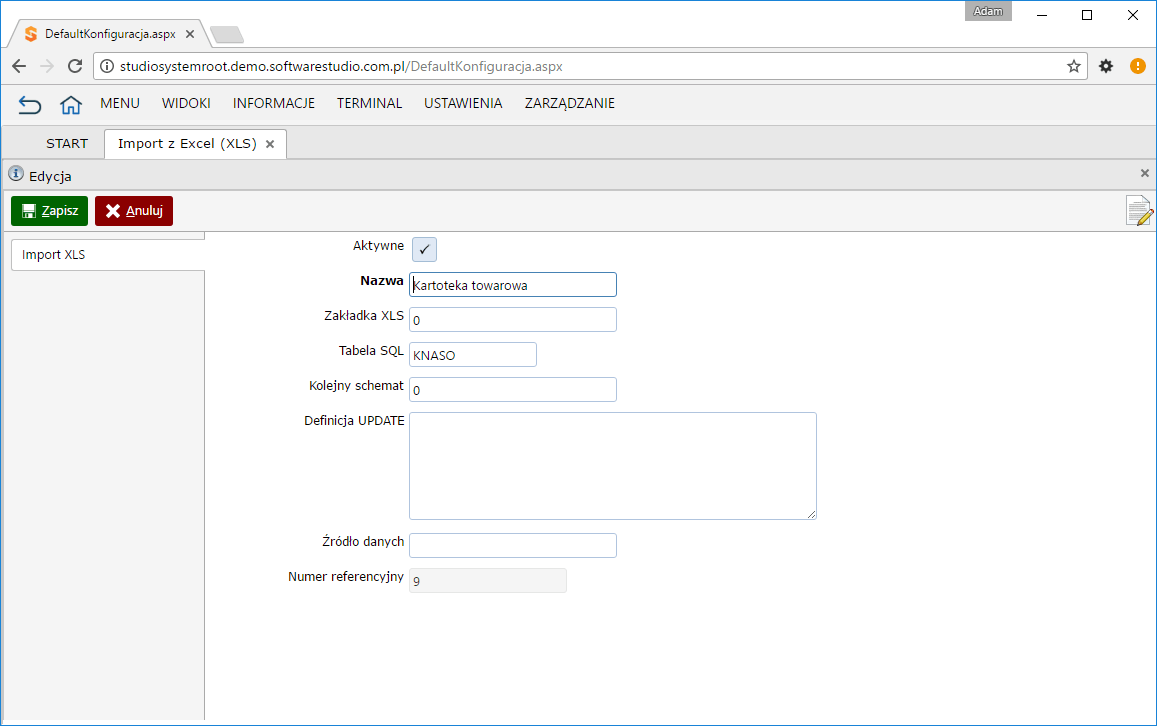Close the DefaultKonfiguracja.aspx browser tab
1157x726 pixels.
190,34
